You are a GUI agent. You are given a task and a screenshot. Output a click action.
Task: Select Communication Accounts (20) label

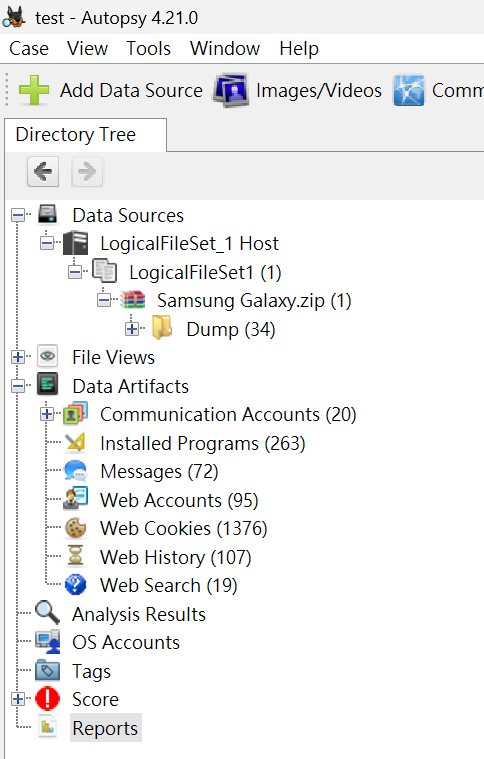point(228,414)
